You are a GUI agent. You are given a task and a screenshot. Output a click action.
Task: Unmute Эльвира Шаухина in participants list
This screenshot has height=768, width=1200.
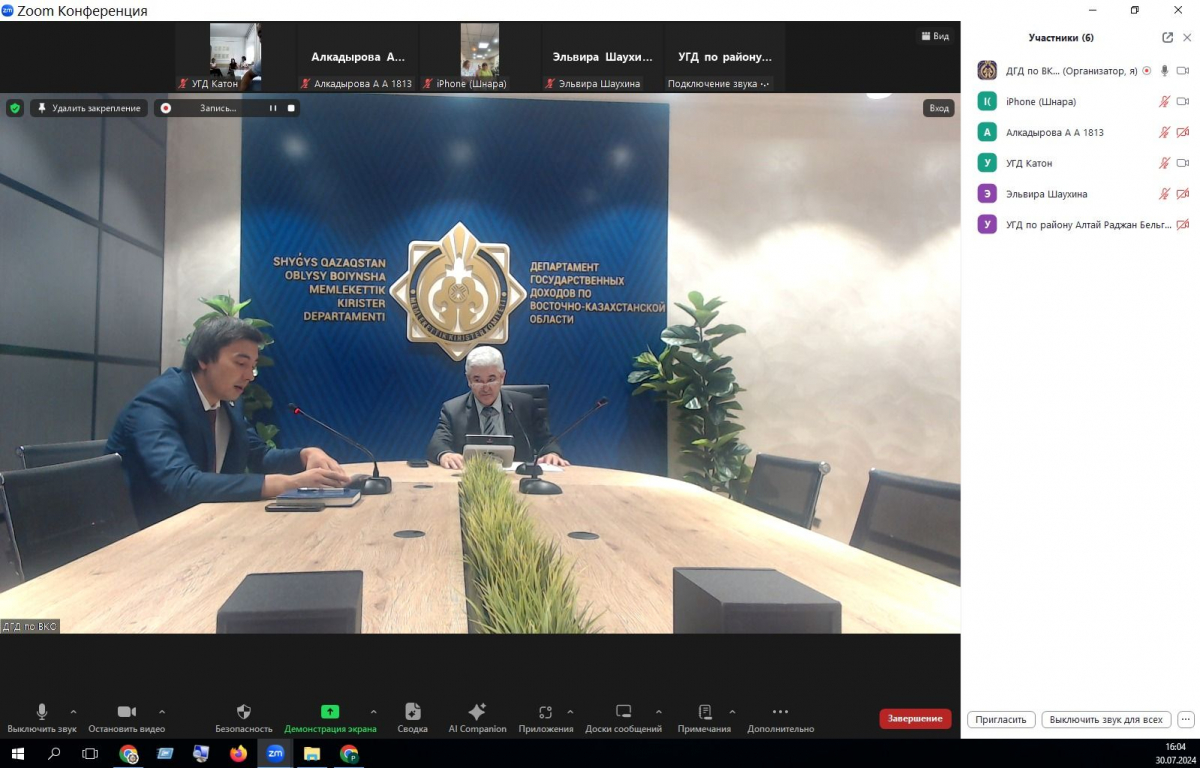[1164, 194]
